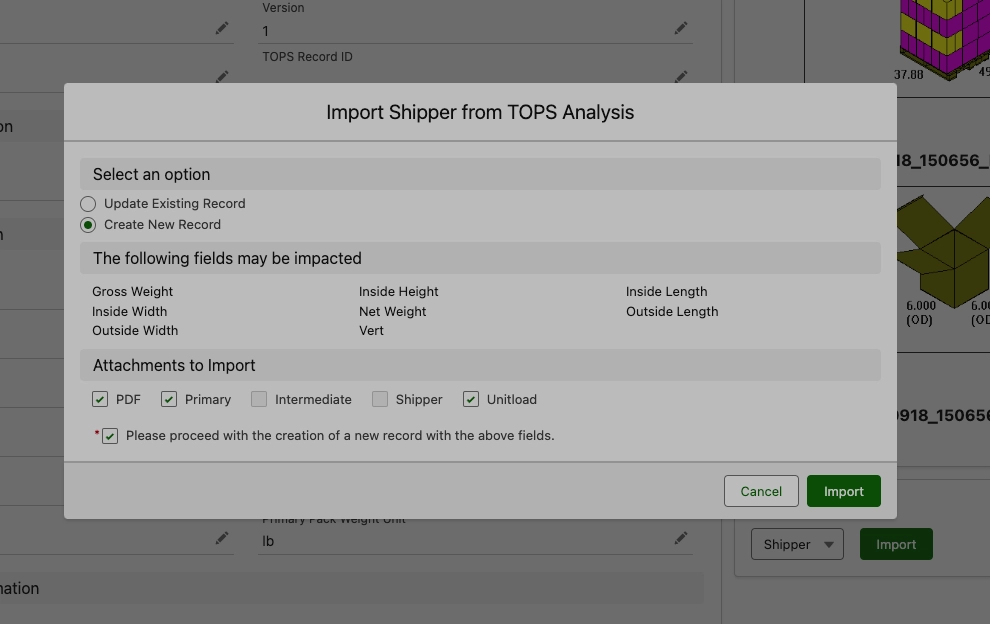This screenshot has width=990, height=624.
Task: Click the Gross Weight field label
Action: tap(133, 292)
